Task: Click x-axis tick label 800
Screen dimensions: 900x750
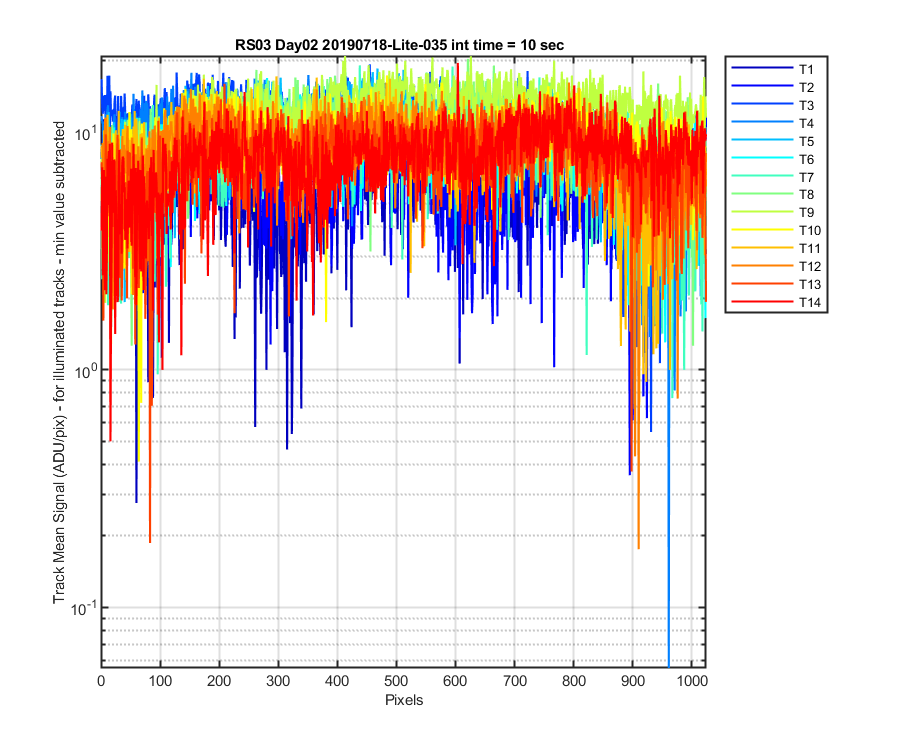Action: [573, 681]
